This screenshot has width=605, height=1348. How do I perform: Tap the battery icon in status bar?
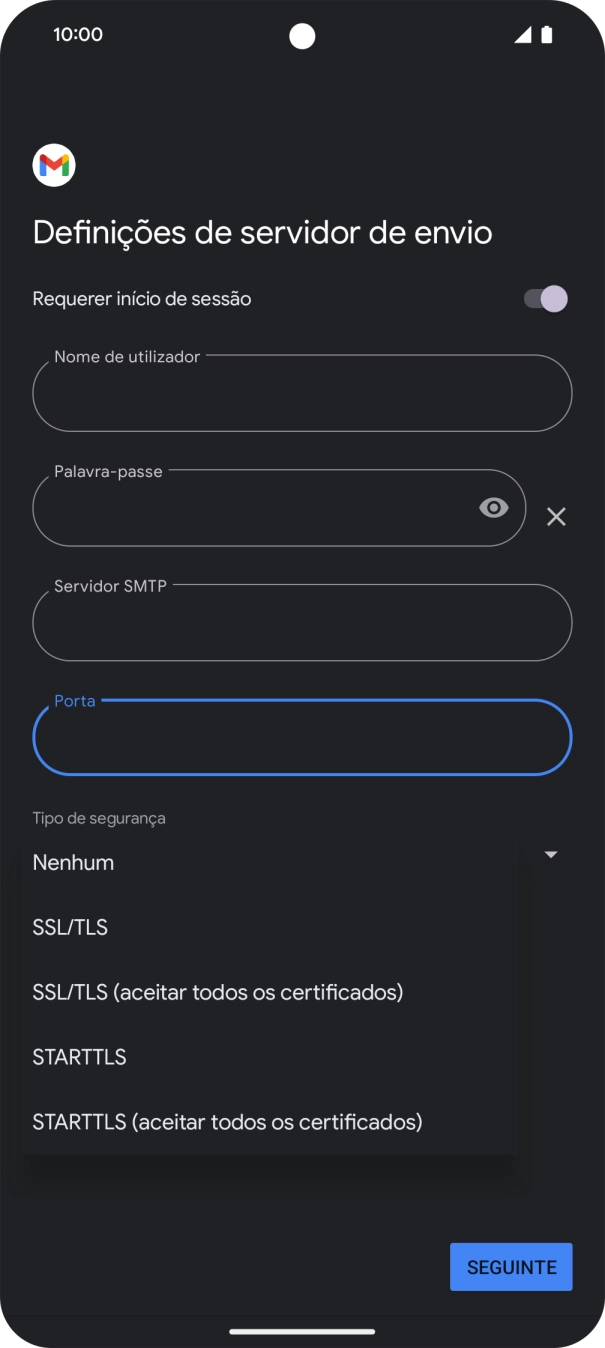click(547, 35)
